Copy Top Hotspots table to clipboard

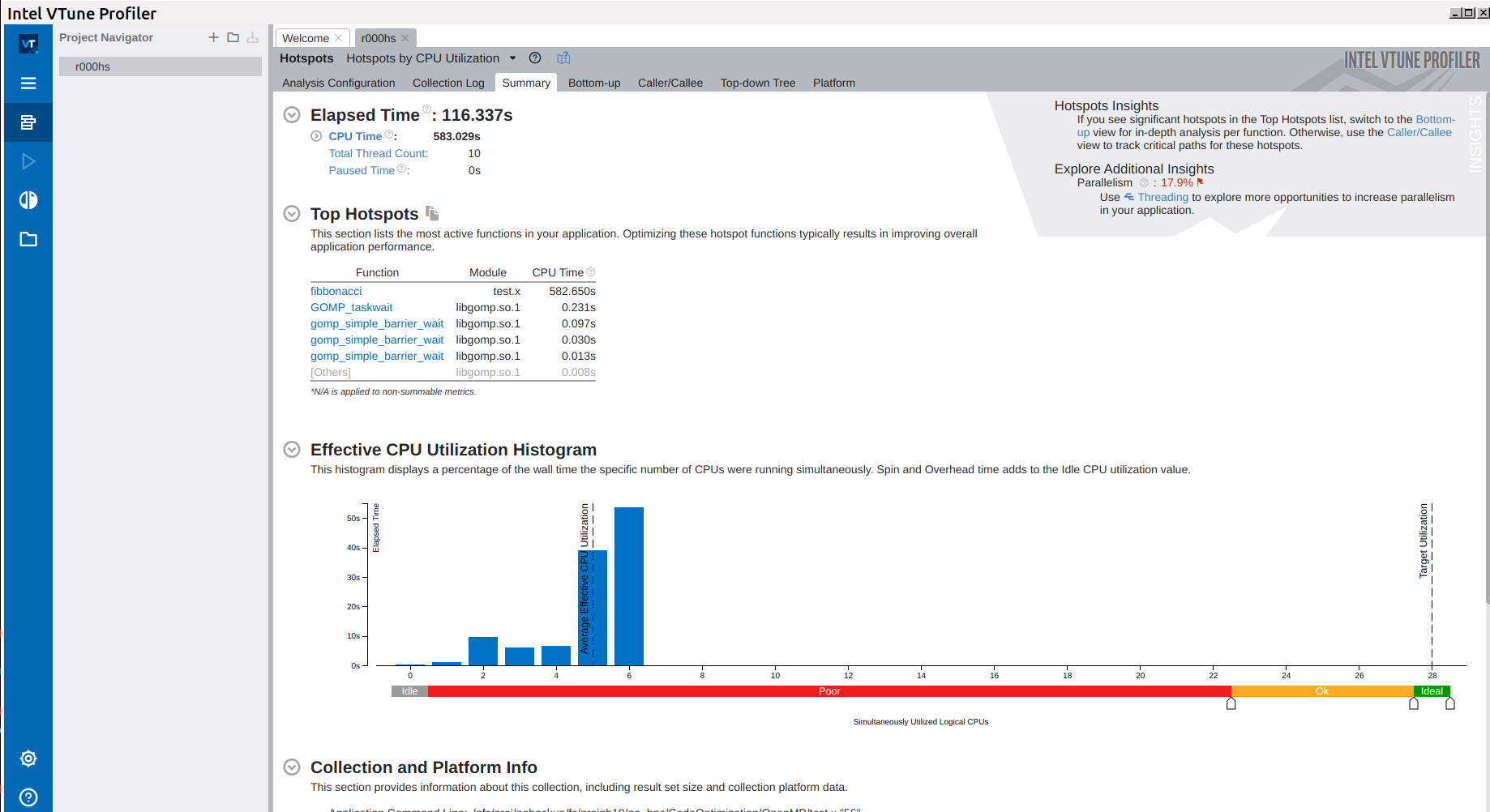pos(432,214)
